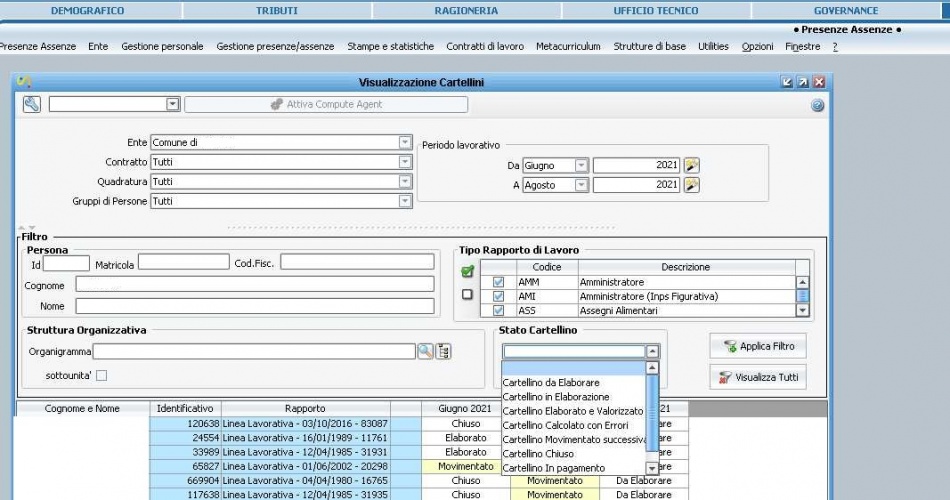The height and width of the screenshot is (500, 950).
Task: Click the calendar picker beside Agosto 2021
Action: 691,185
